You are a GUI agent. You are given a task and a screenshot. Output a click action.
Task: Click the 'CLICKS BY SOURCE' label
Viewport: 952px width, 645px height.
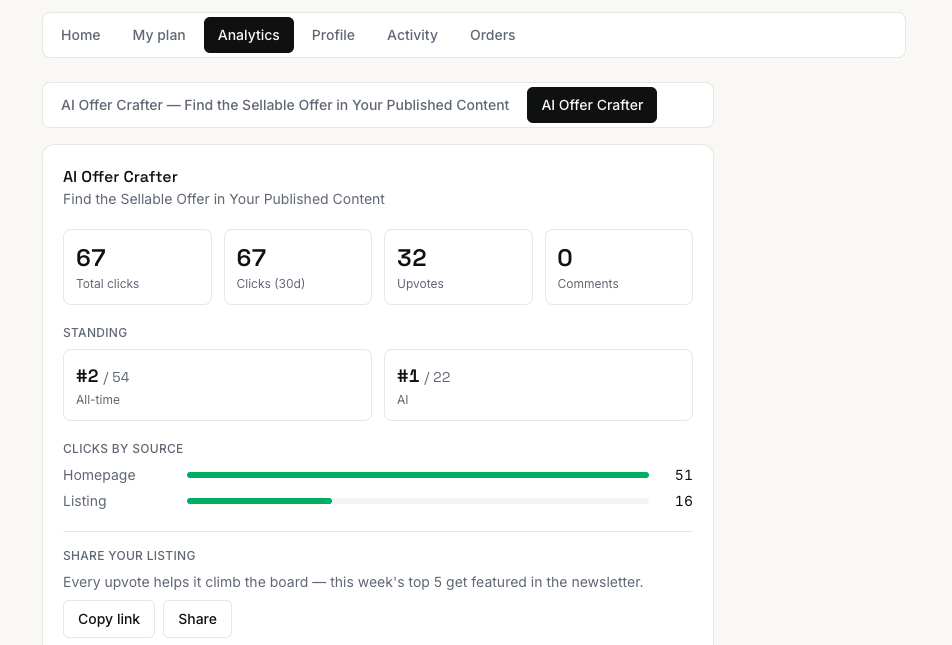click(123, 449)
